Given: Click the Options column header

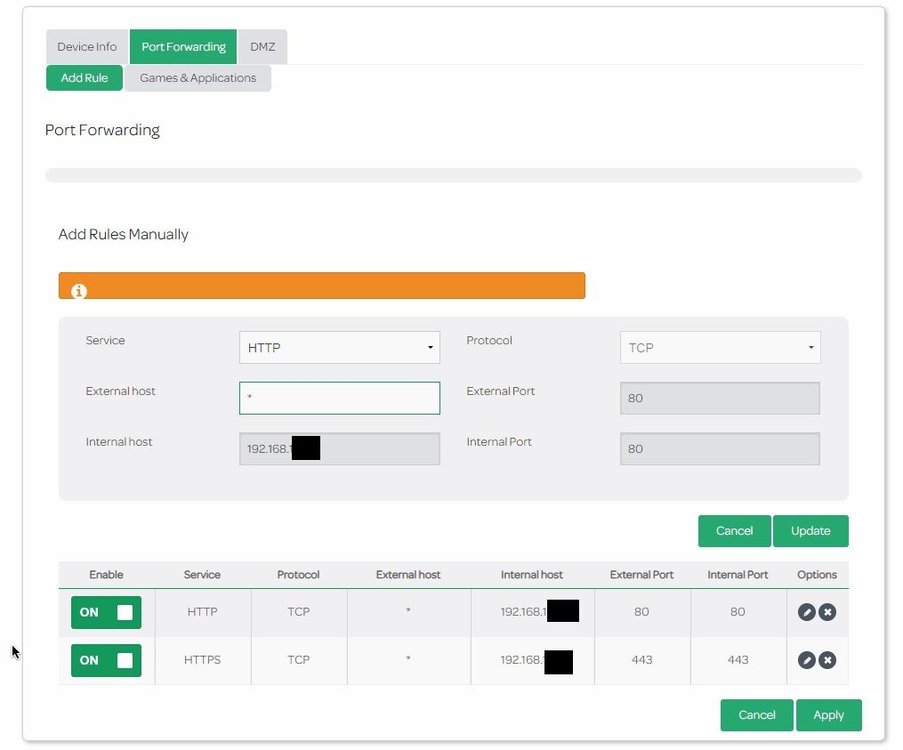Looking at the screenshot, I should [x=817, y=574].
